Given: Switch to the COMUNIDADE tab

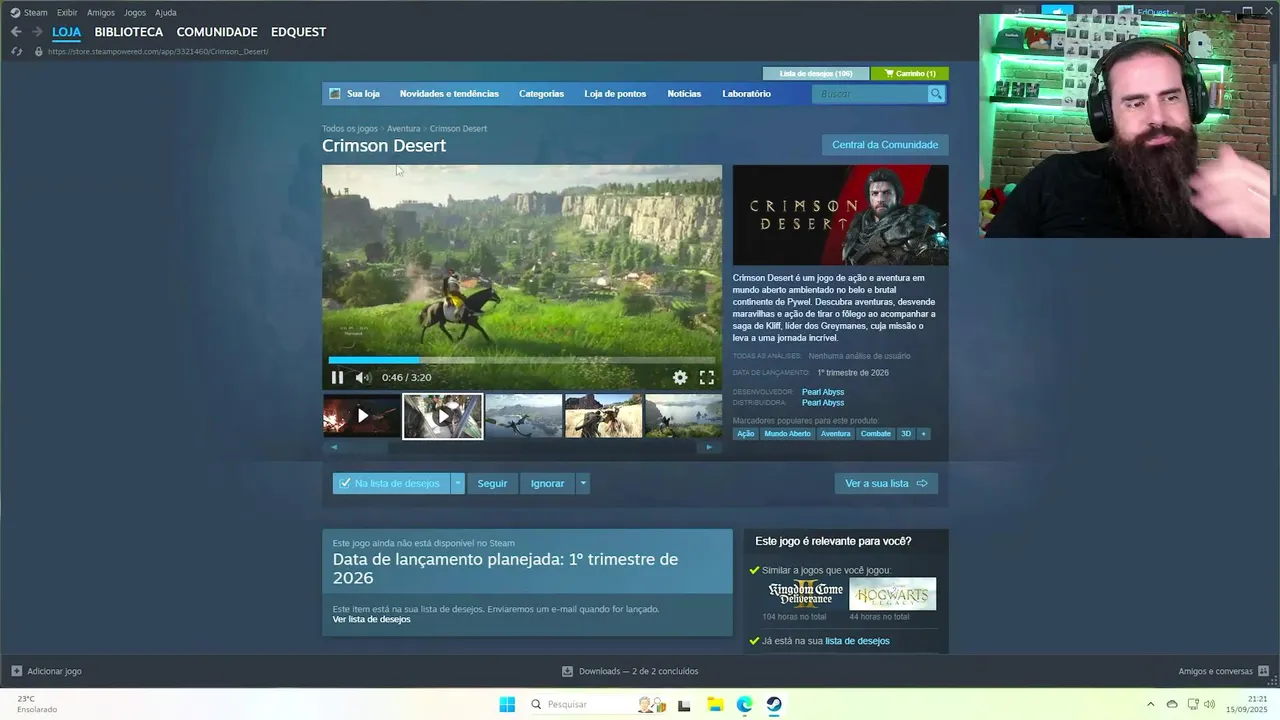Looking at the screenshot, I should click(x=217, y=32).
